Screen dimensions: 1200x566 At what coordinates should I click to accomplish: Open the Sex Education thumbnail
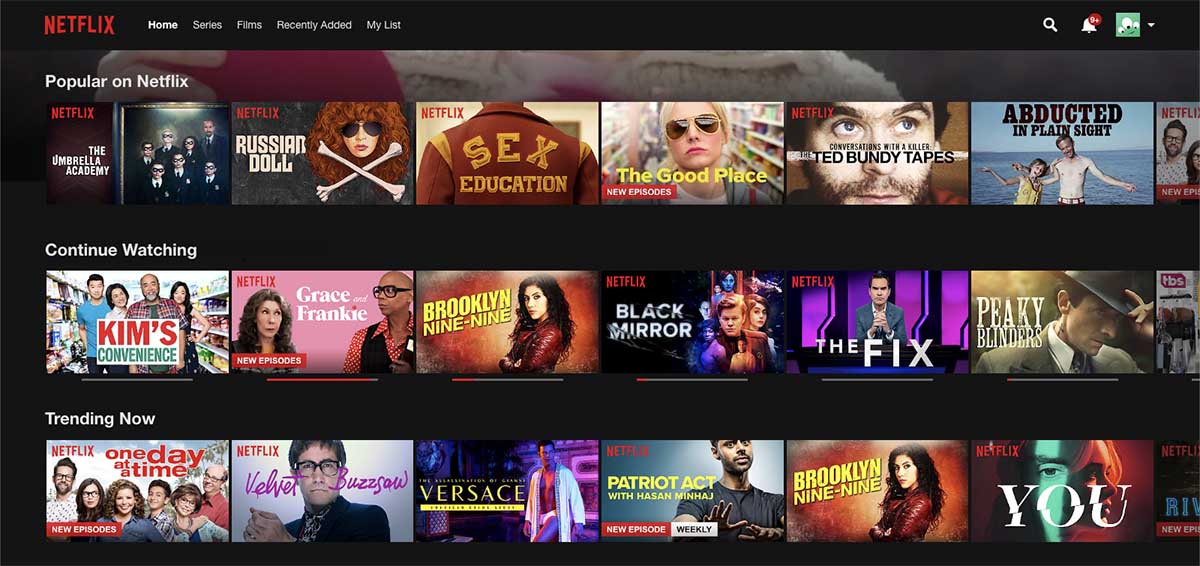[507, 153]
